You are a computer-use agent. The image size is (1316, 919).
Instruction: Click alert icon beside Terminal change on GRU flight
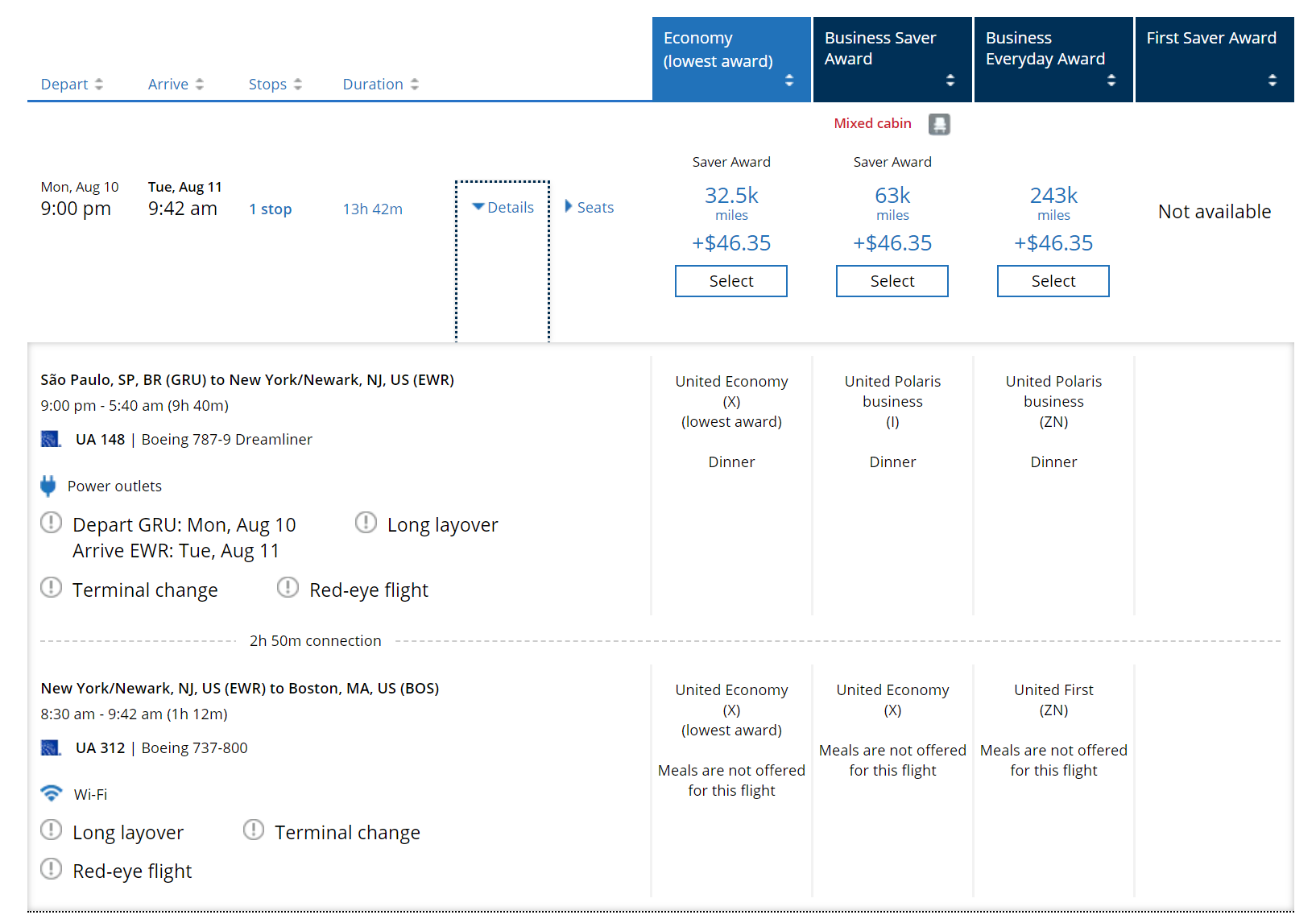coord(51,587)
